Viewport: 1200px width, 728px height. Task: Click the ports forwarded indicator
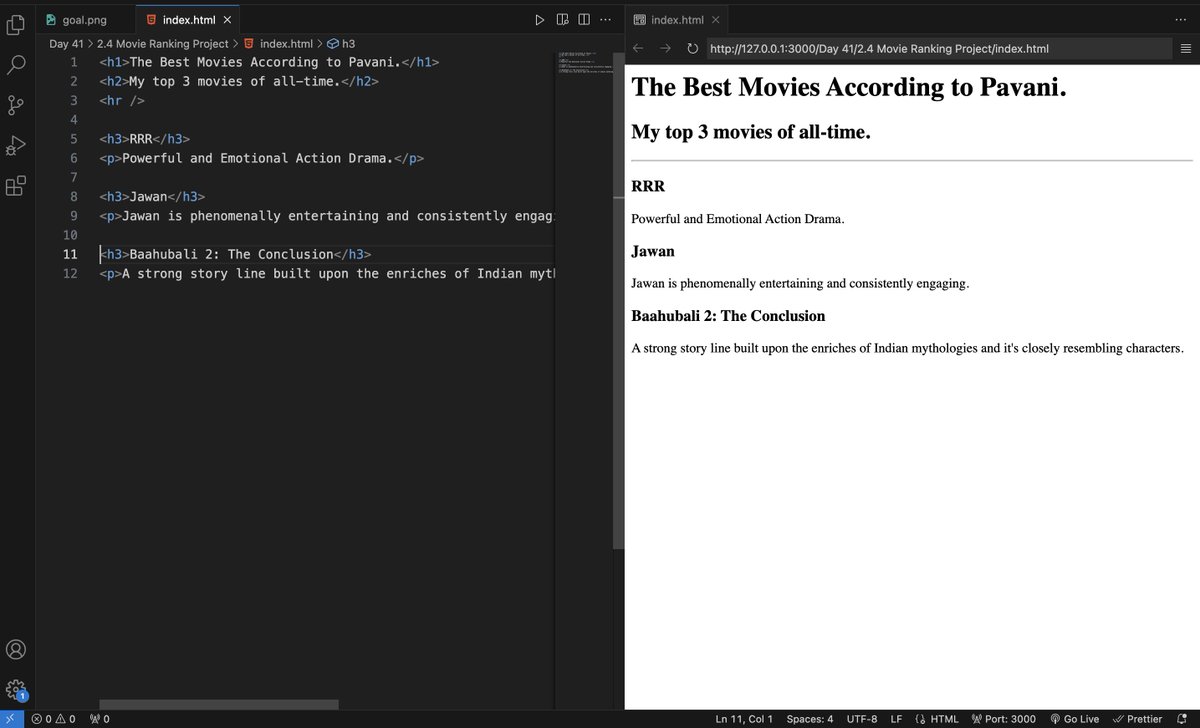[x=100, y=718]
